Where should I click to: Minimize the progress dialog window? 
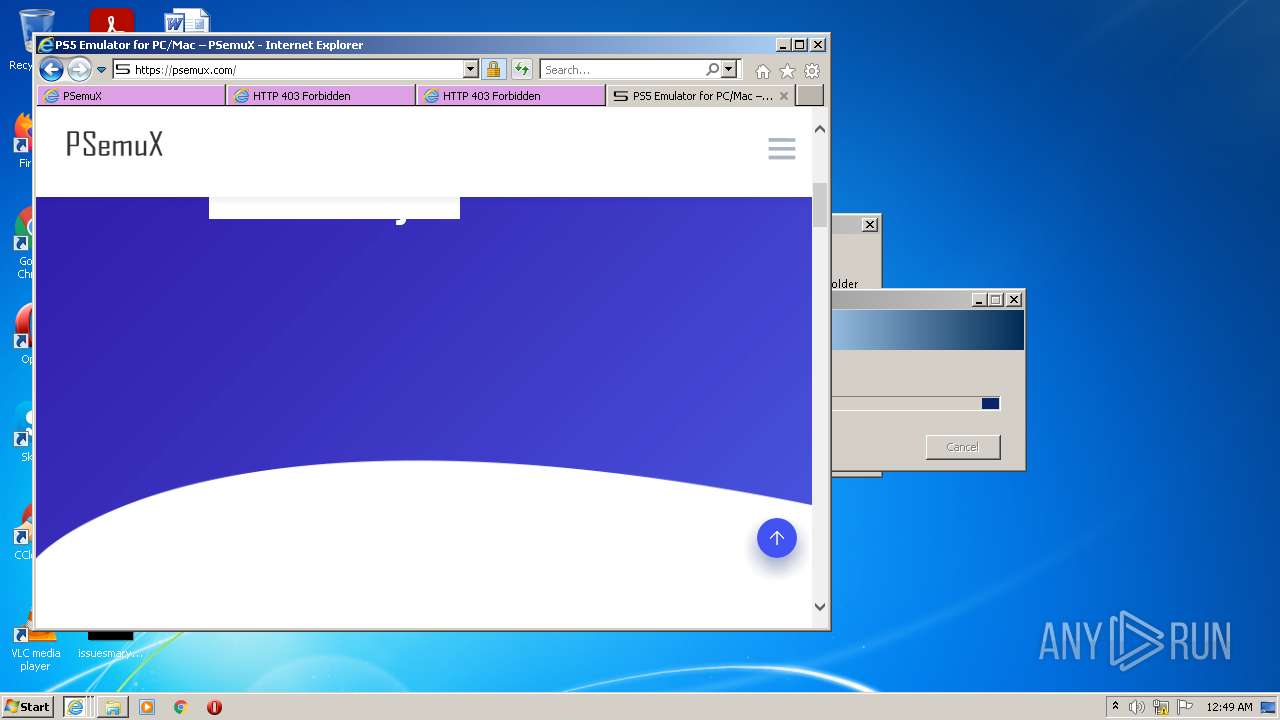tap(979, 300)
